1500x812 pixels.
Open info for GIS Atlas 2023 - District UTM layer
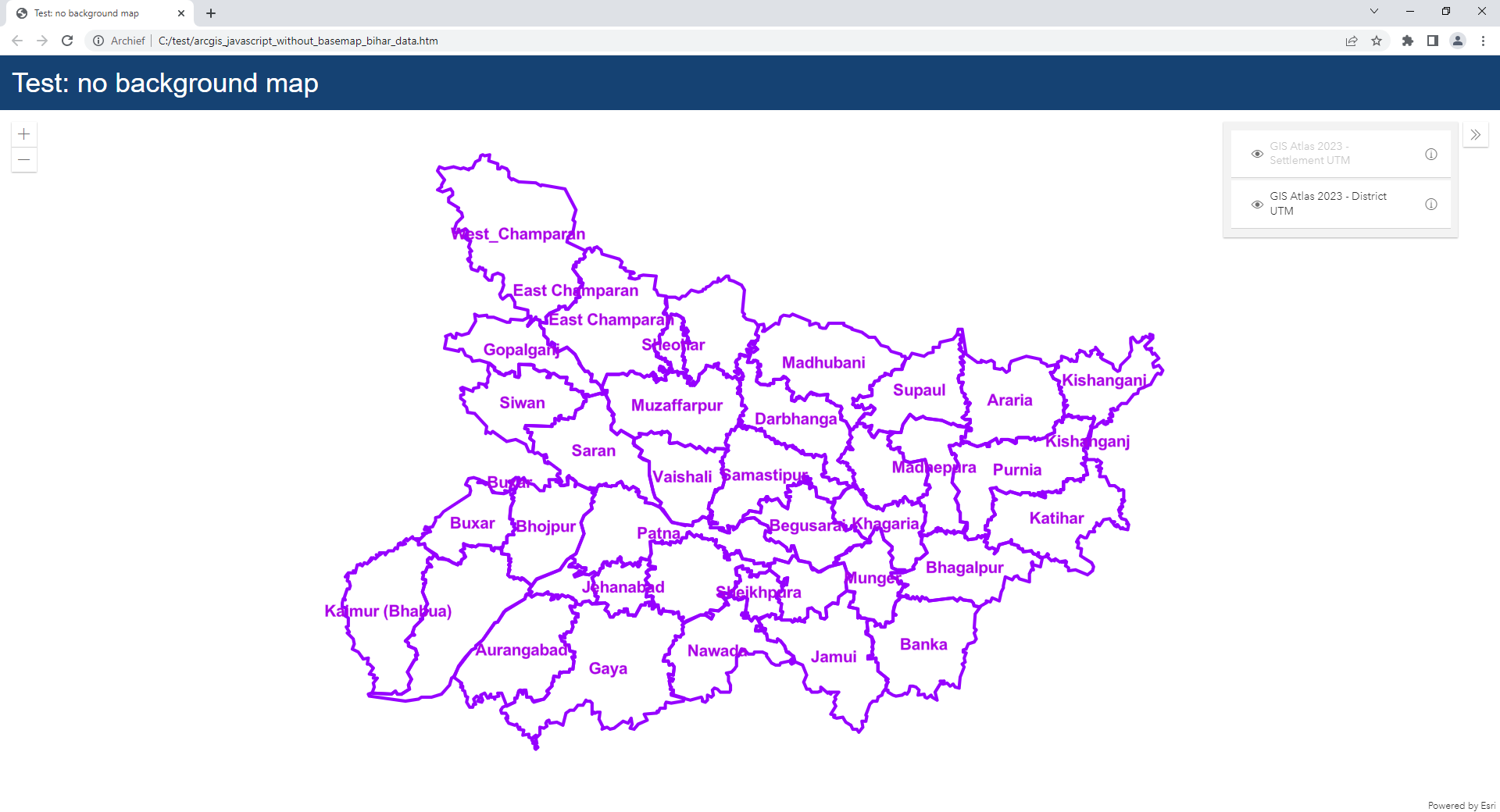(x=1431, y=204)
